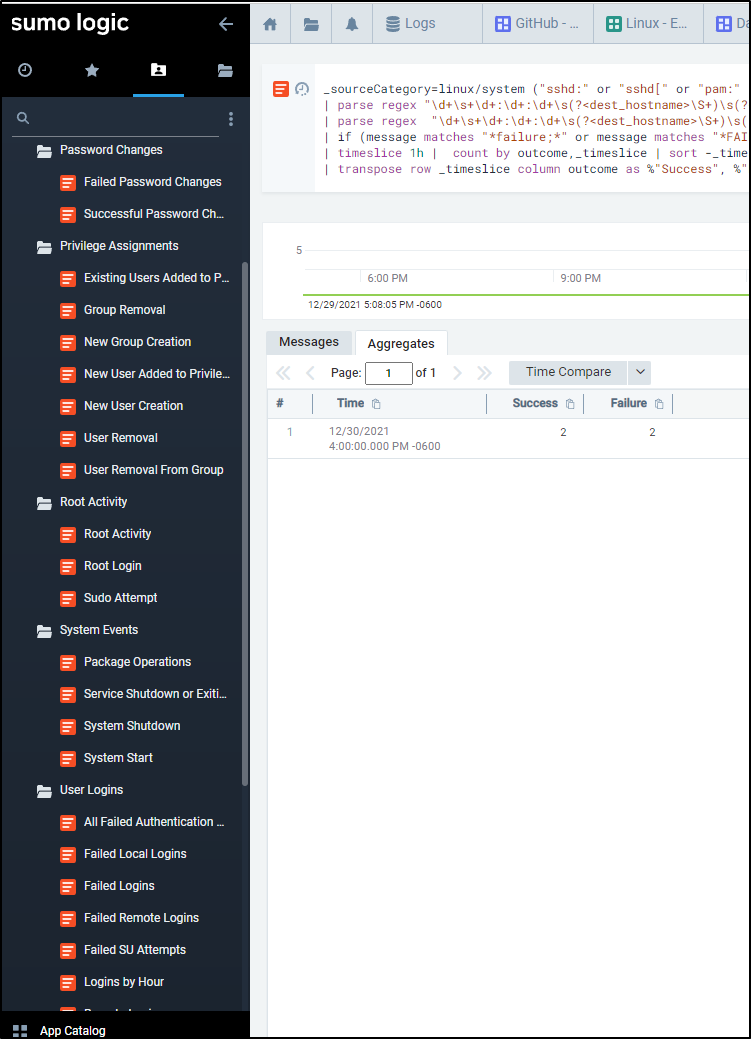Open System Shutdown search
The width and height of the screenshot is (751, 1039).
coord(132,726)
